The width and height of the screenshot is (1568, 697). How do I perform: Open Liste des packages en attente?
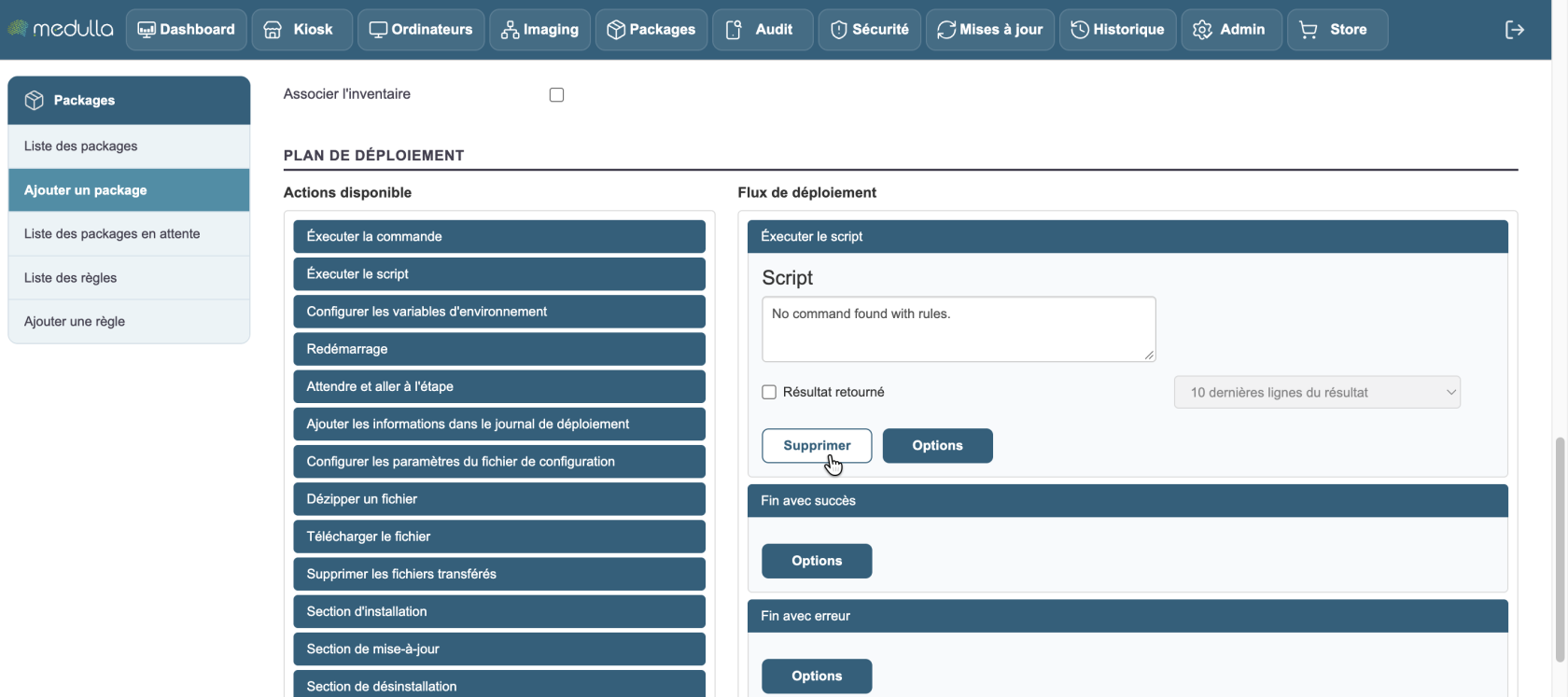click(x=129, y=234)
